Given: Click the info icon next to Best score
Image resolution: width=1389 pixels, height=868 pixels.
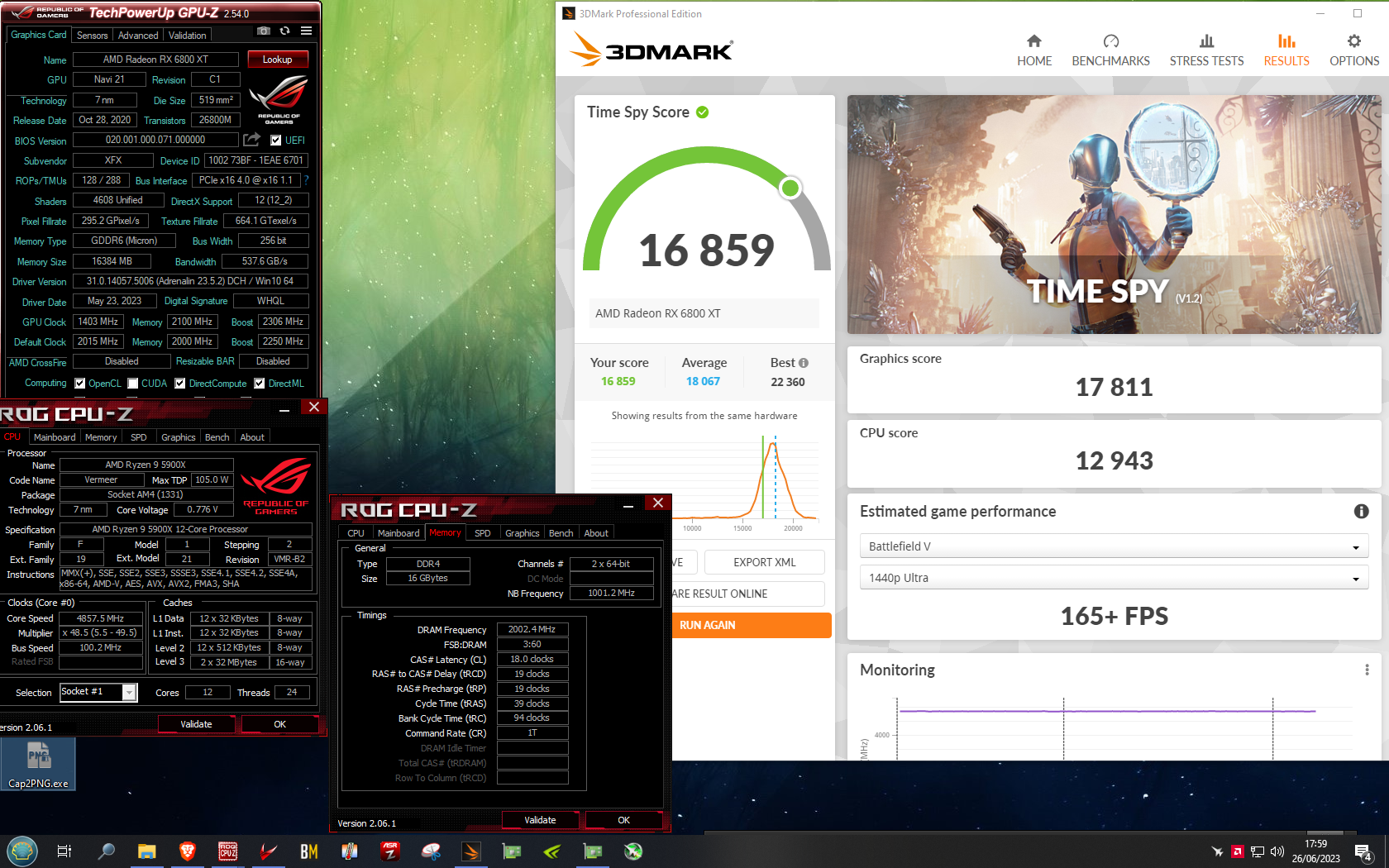Looking at the screenshot, I should [x=804, y=363].
